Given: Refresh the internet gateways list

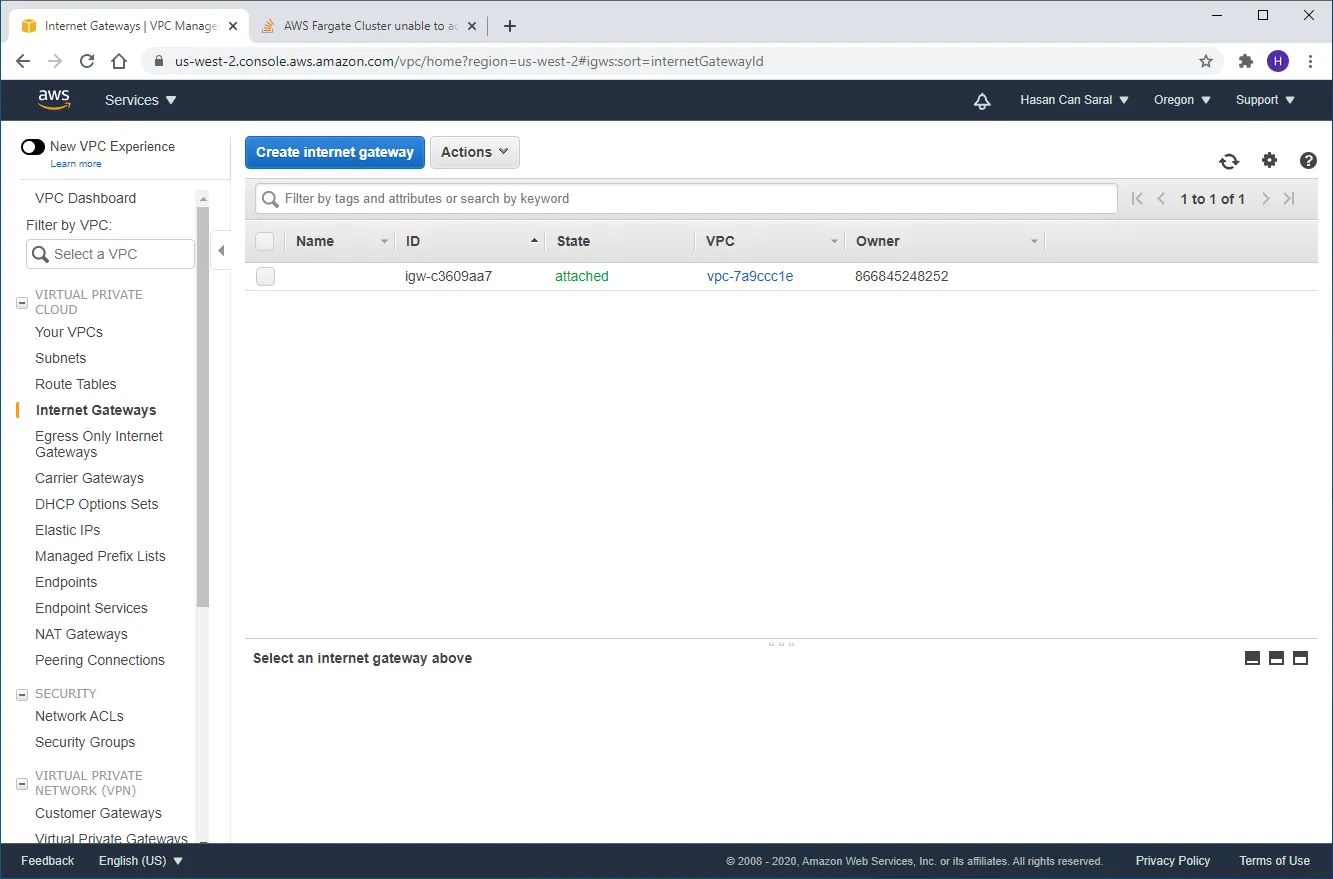Looking at the screenshot, I should tap(1229, 161).
